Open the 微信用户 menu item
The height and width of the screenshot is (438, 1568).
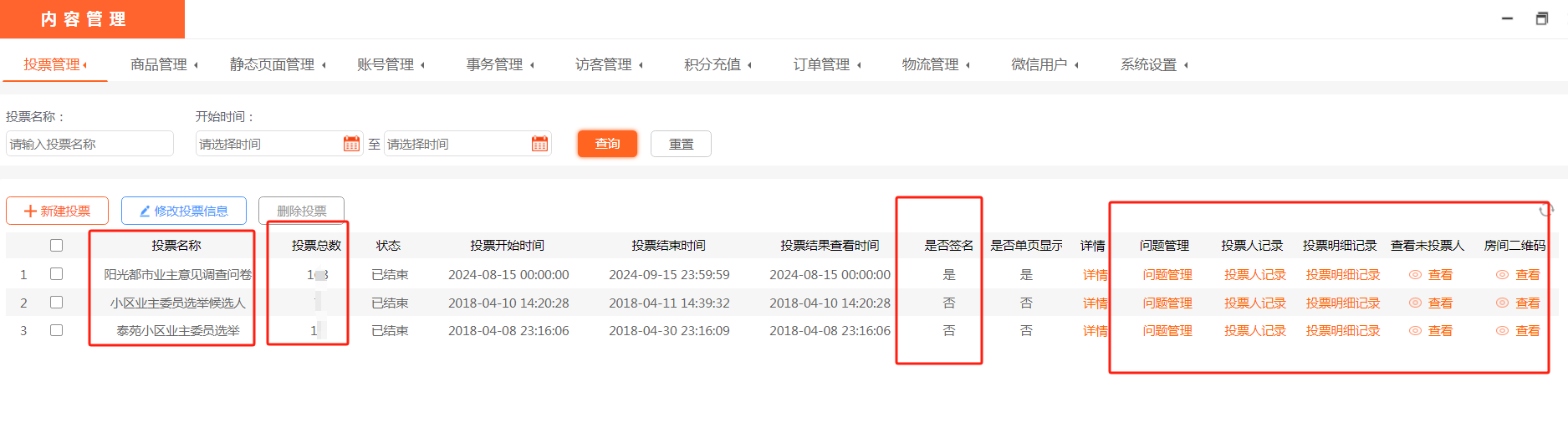[1044, 64]
